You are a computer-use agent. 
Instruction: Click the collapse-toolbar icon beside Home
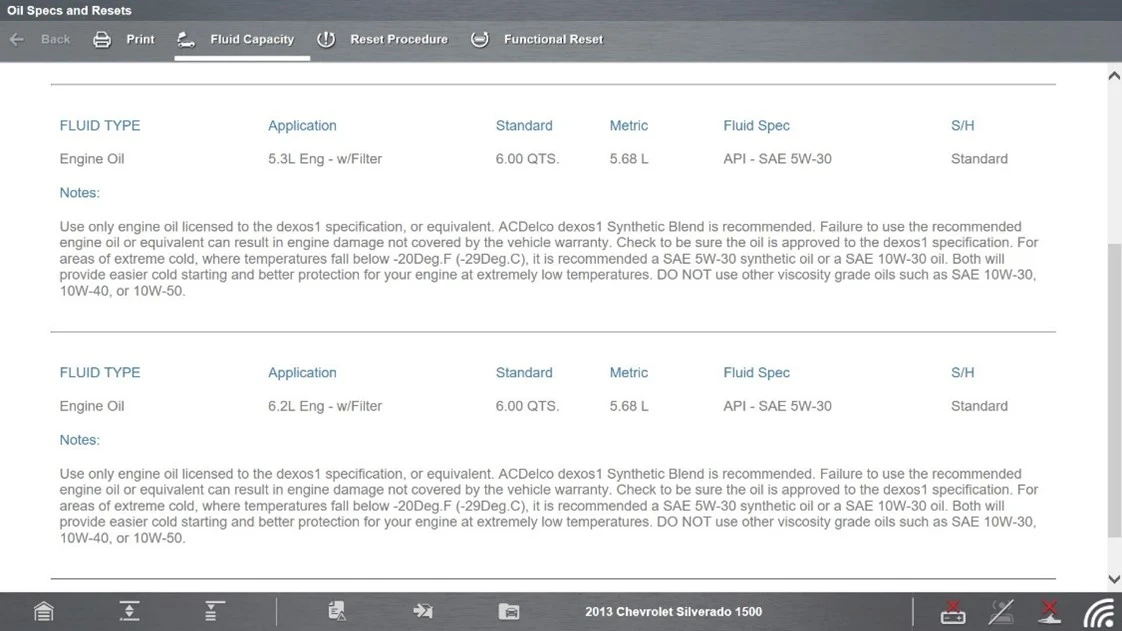[x=129, y=611]
